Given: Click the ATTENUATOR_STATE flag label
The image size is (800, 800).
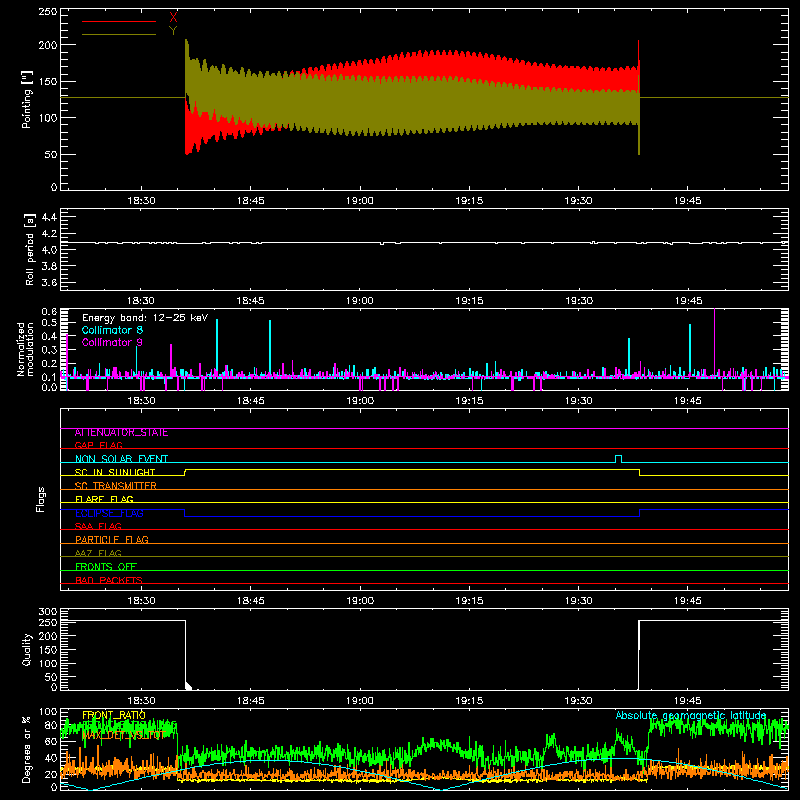Looking at the screenshot, I should pos(121,433).
